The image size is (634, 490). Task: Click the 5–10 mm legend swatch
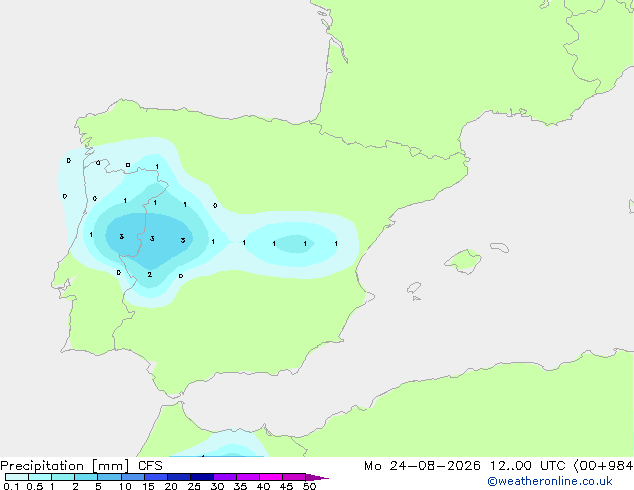(x=109, y=477)
